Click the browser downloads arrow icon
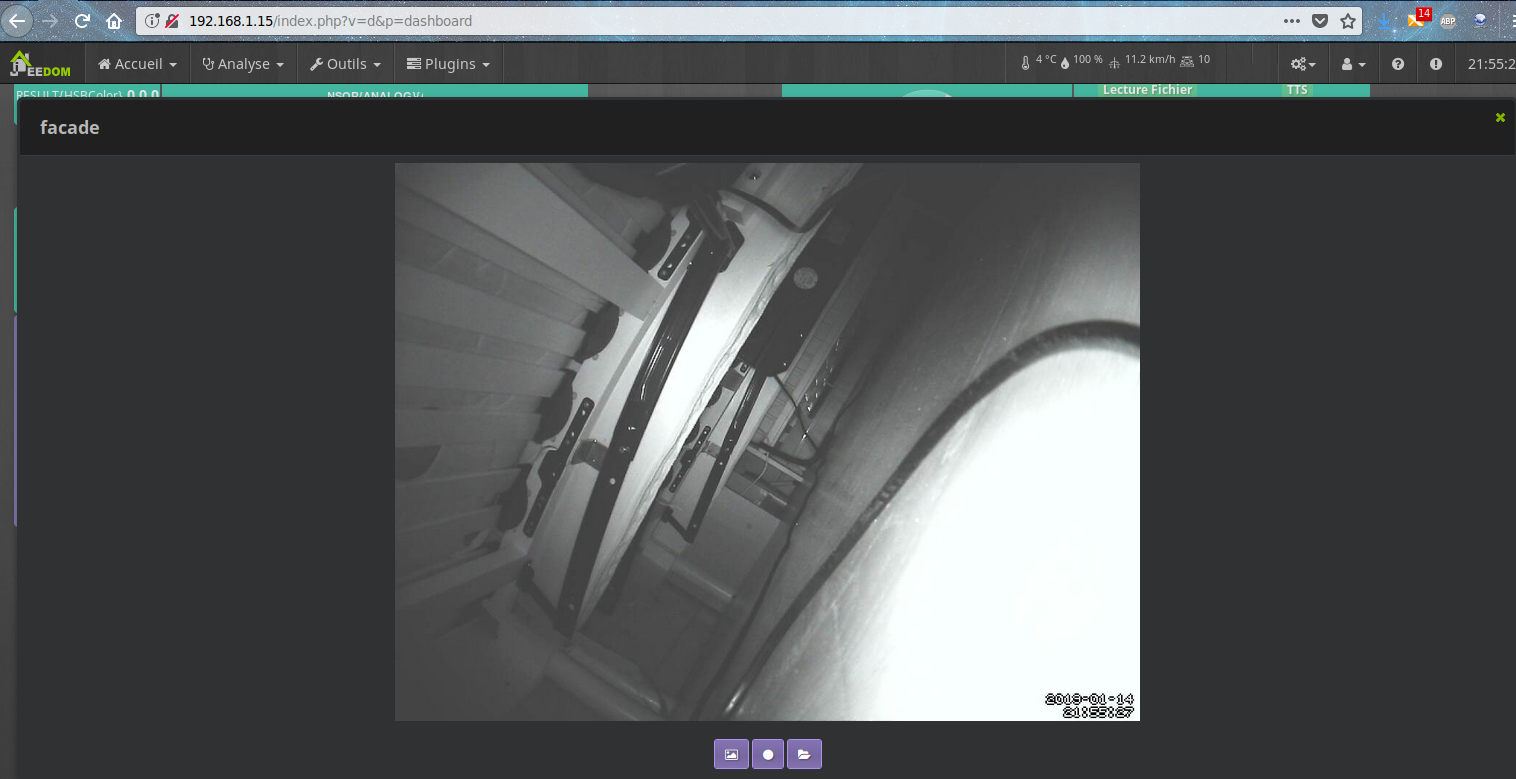 point(1383,20)
